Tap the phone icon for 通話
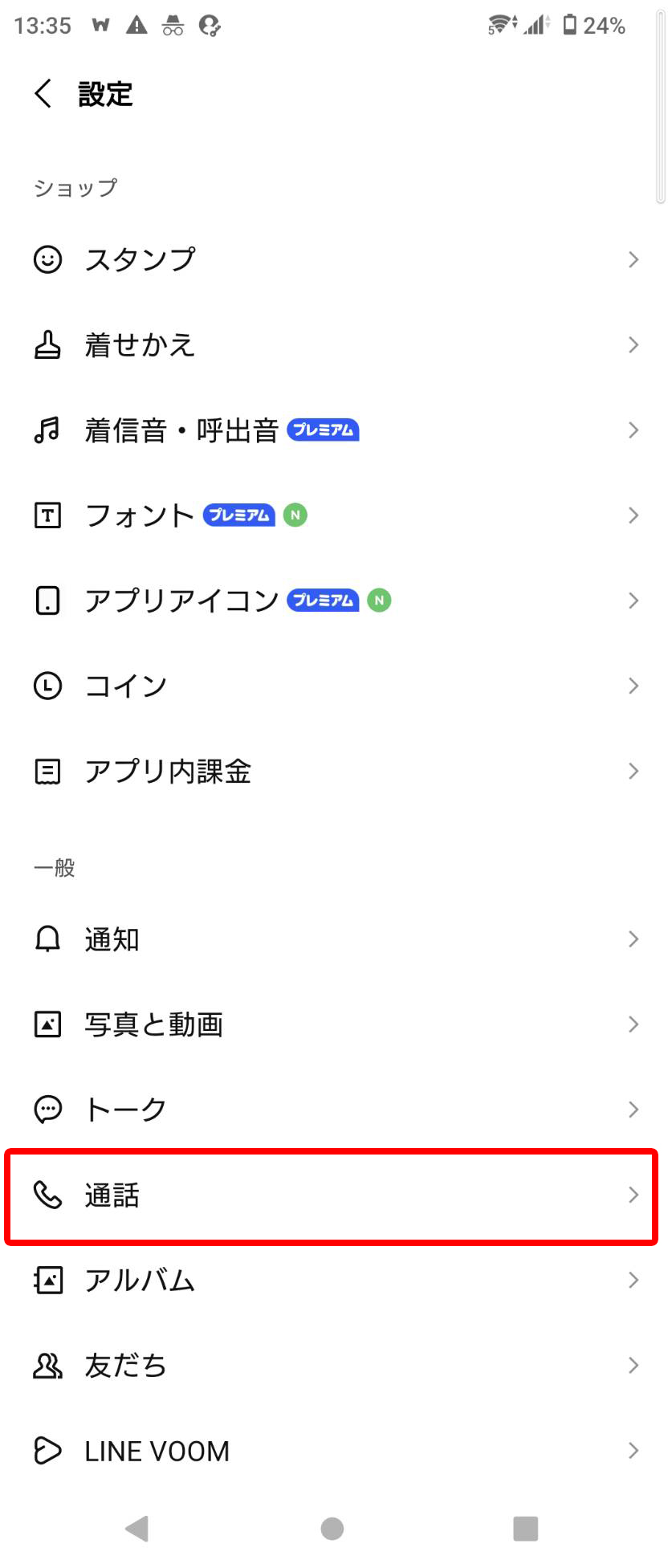Image resolution: width=672 pixels, height=1568 pixels. (47, 1195)
